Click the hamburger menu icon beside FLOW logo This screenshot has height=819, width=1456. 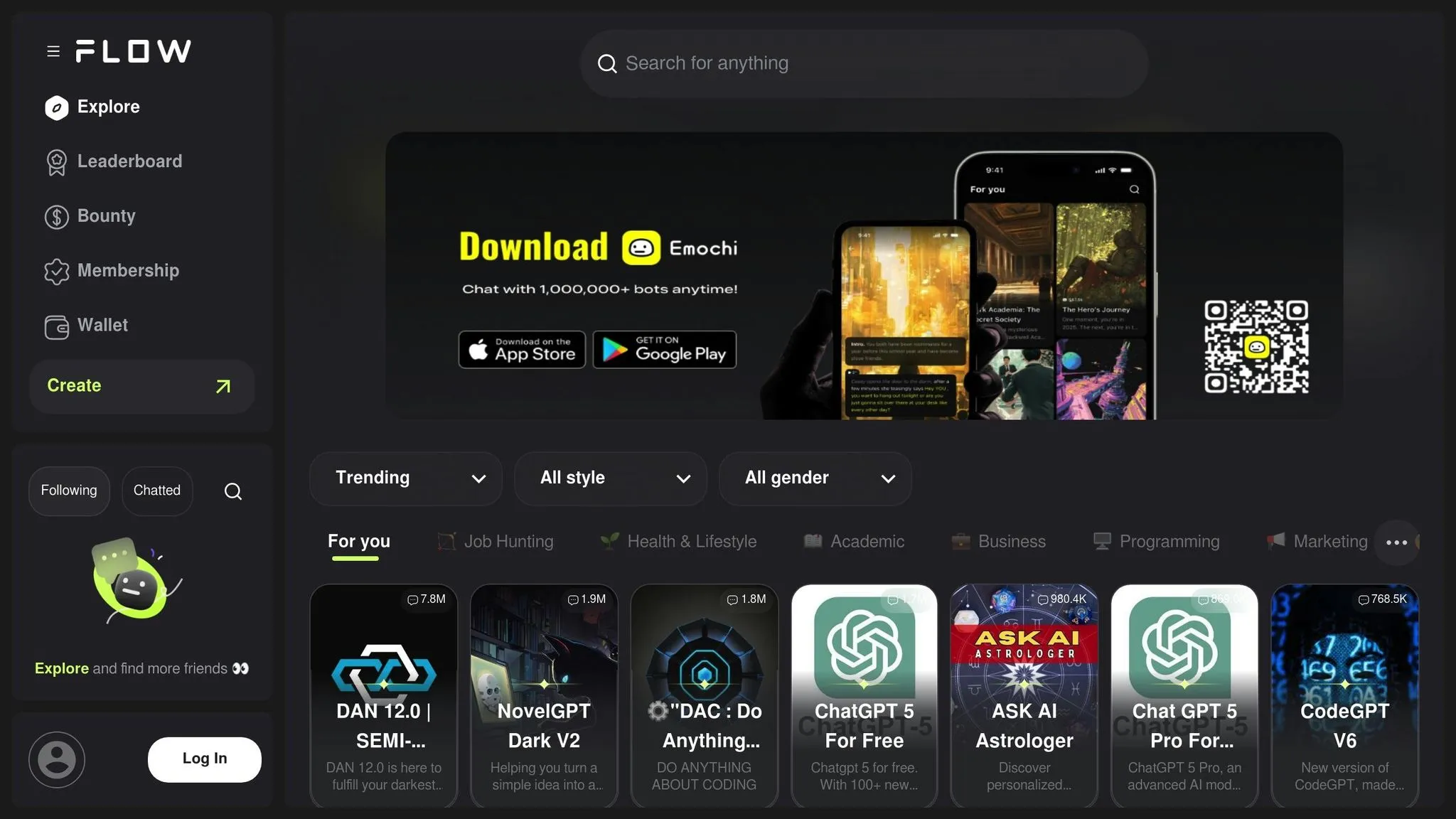(x=53, y=51)
